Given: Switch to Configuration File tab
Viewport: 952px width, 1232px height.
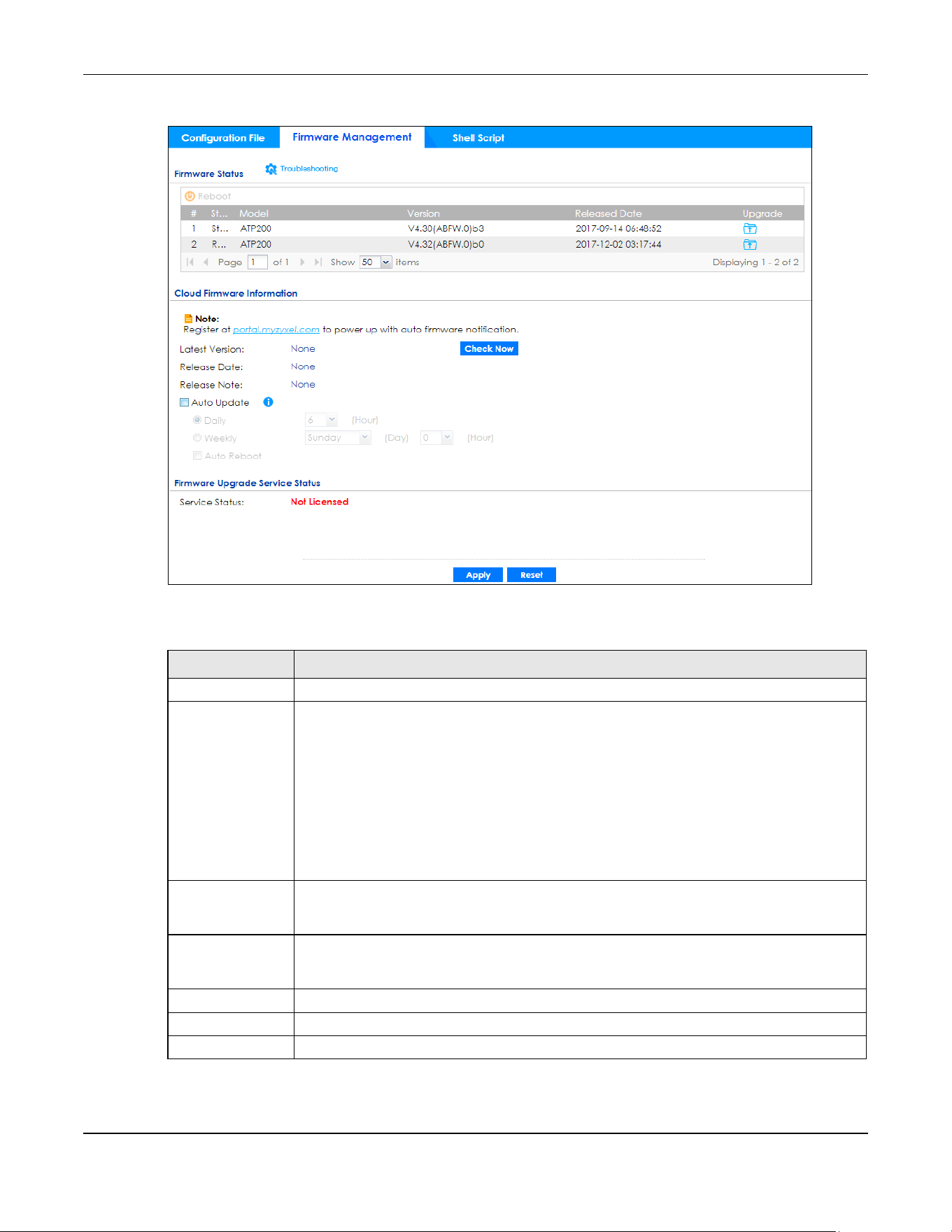Looking at the screenshot, I should (223, 138).
